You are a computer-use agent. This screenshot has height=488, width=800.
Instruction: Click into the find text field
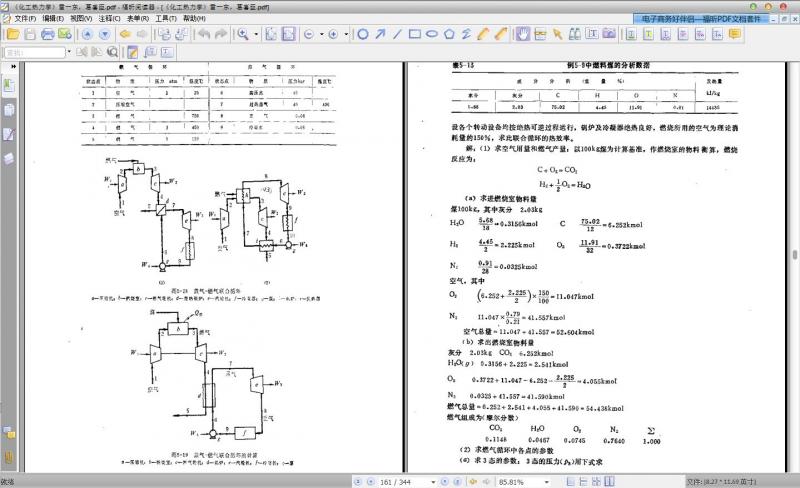click(x=34, y=52)
